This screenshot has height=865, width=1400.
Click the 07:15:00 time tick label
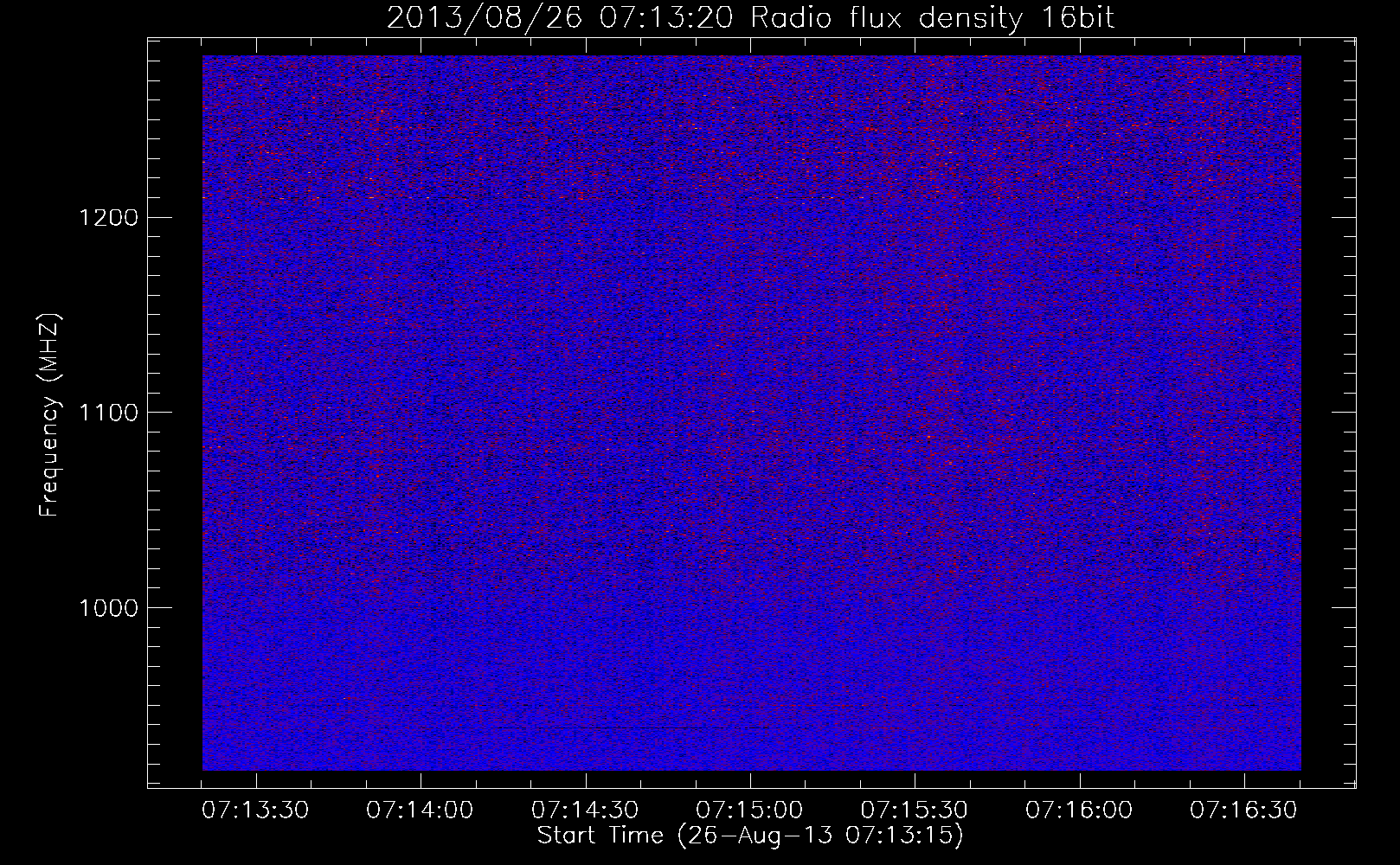click(749, 810)
